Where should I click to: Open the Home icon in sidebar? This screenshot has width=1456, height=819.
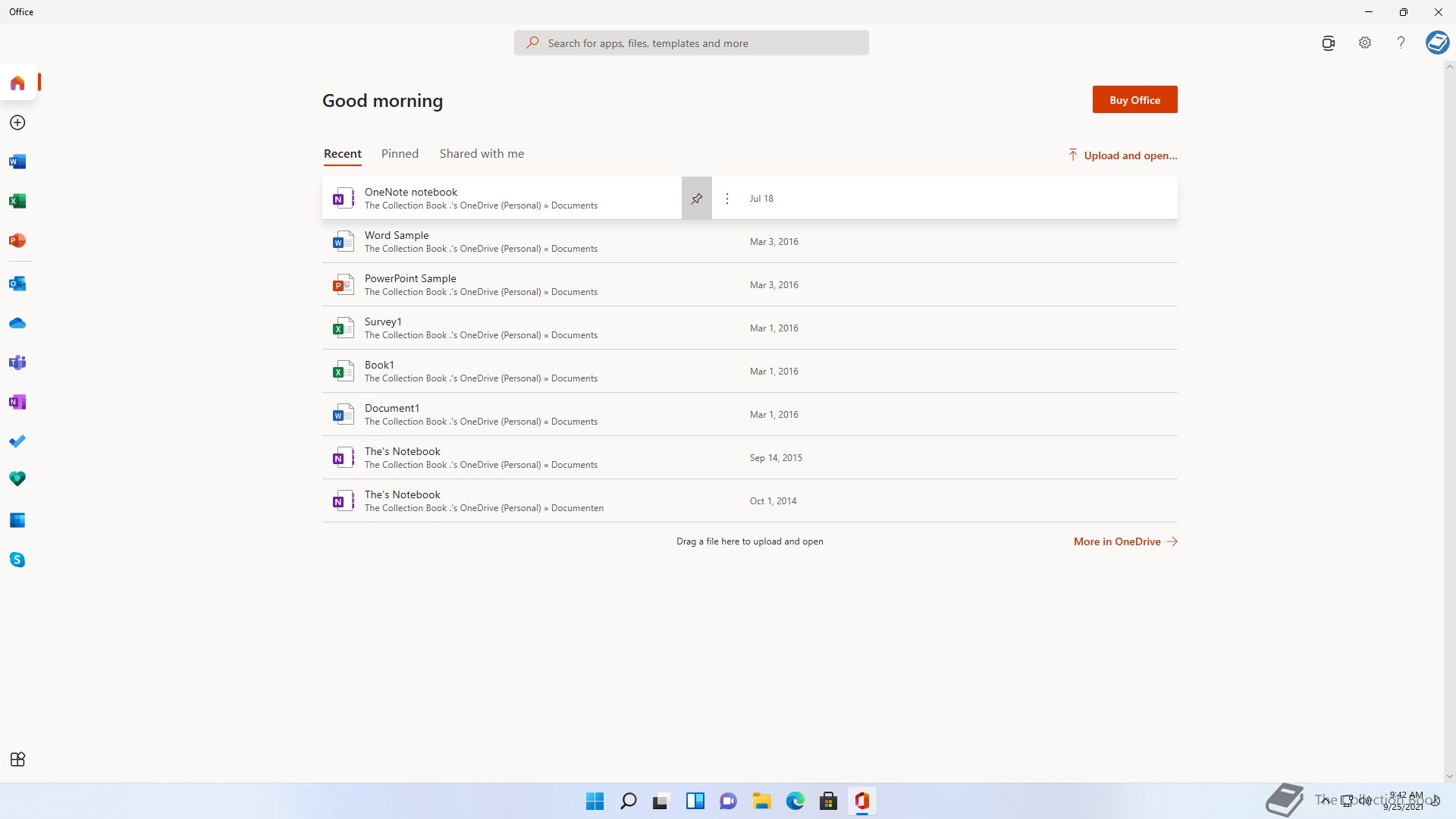[x=17, y=83]
